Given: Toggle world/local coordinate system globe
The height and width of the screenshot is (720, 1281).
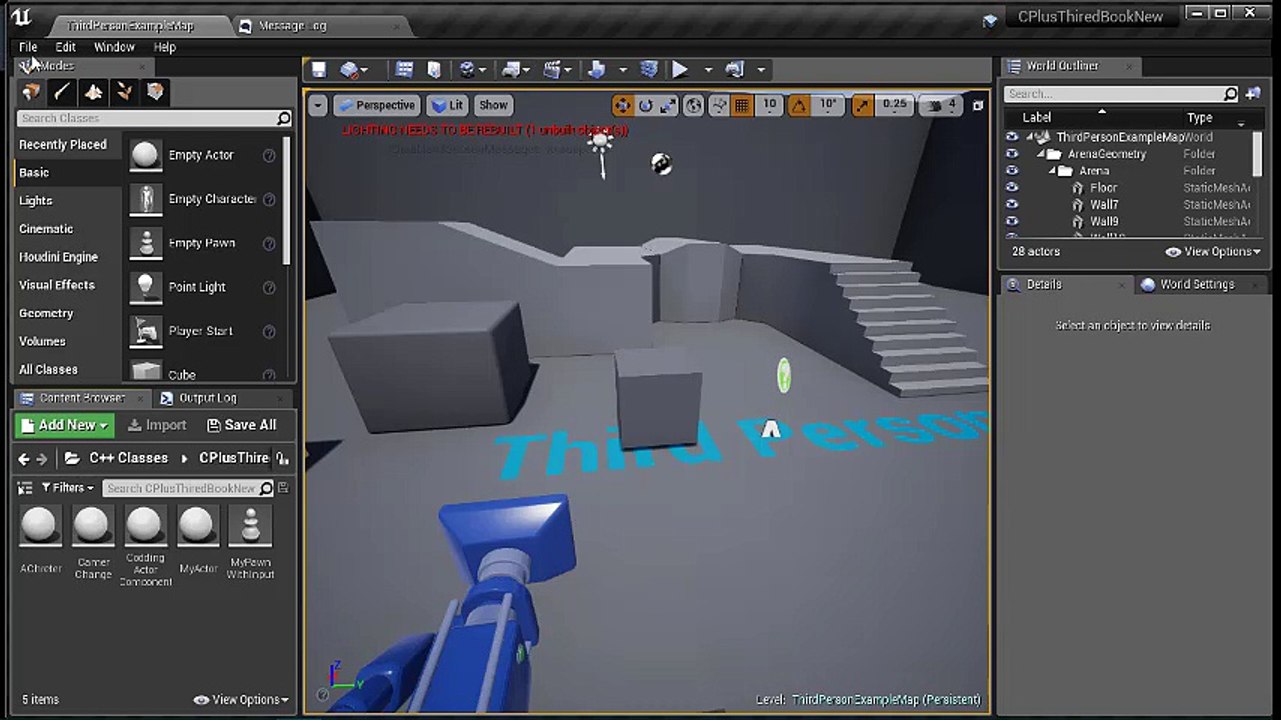Looking at the screenshot, I should pyautogui.click(x=695, y=105).
